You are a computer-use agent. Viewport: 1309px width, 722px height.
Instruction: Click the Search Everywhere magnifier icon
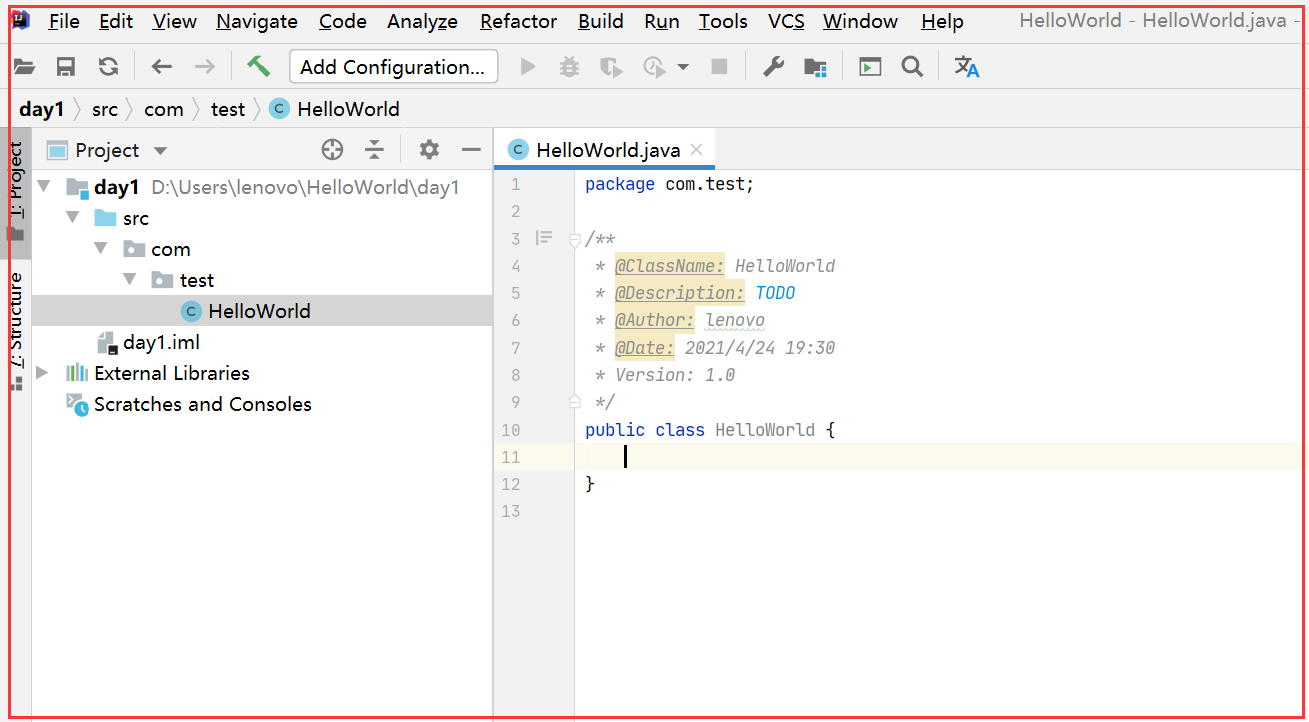point(911,67)
